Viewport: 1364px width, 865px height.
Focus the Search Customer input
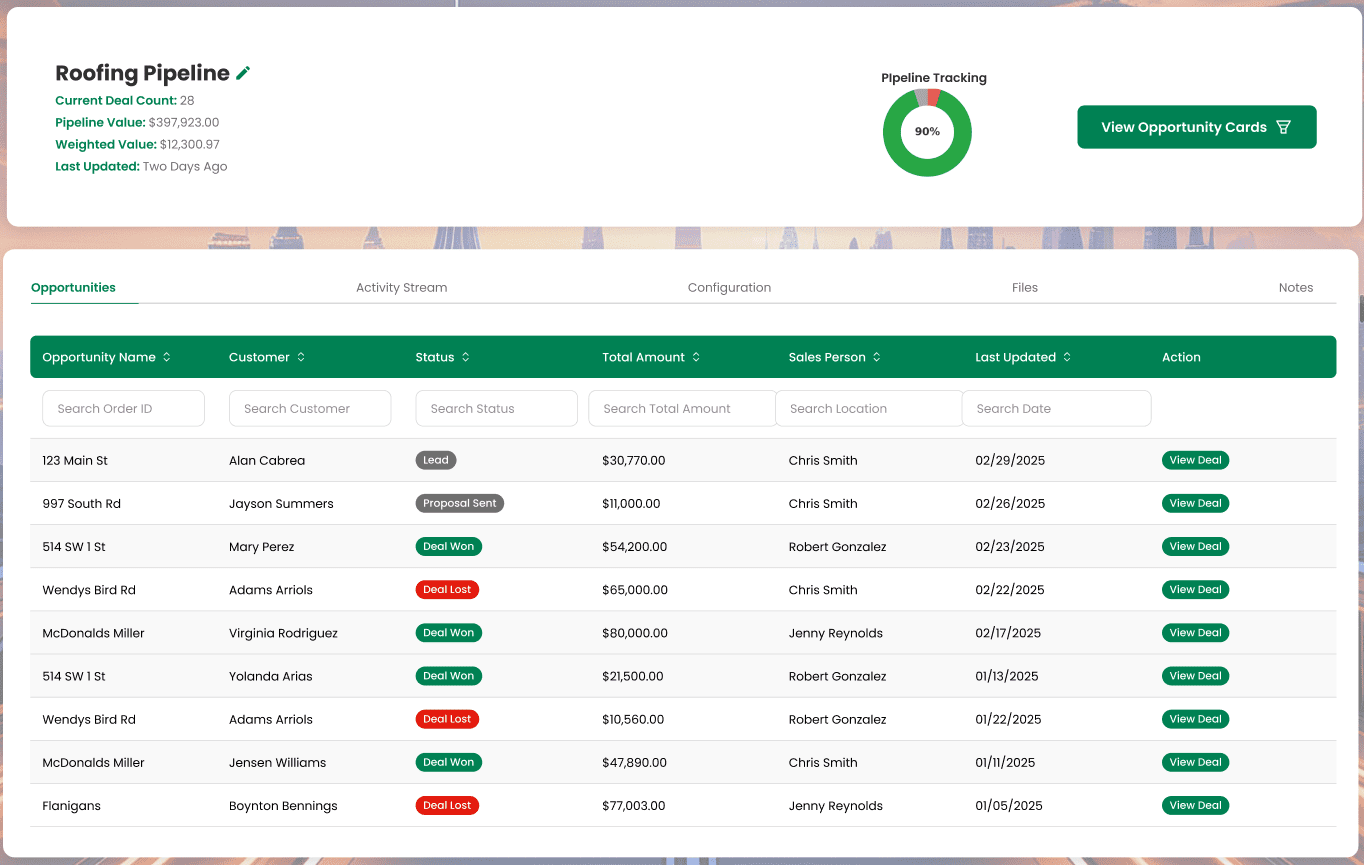(x=310, y=409)
